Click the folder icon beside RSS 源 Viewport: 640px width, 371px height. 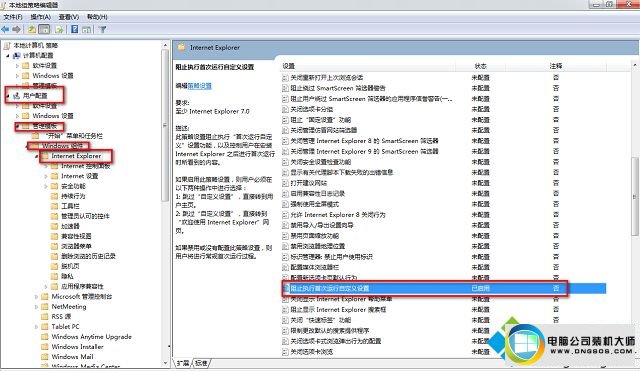click(x=45, y=316)
